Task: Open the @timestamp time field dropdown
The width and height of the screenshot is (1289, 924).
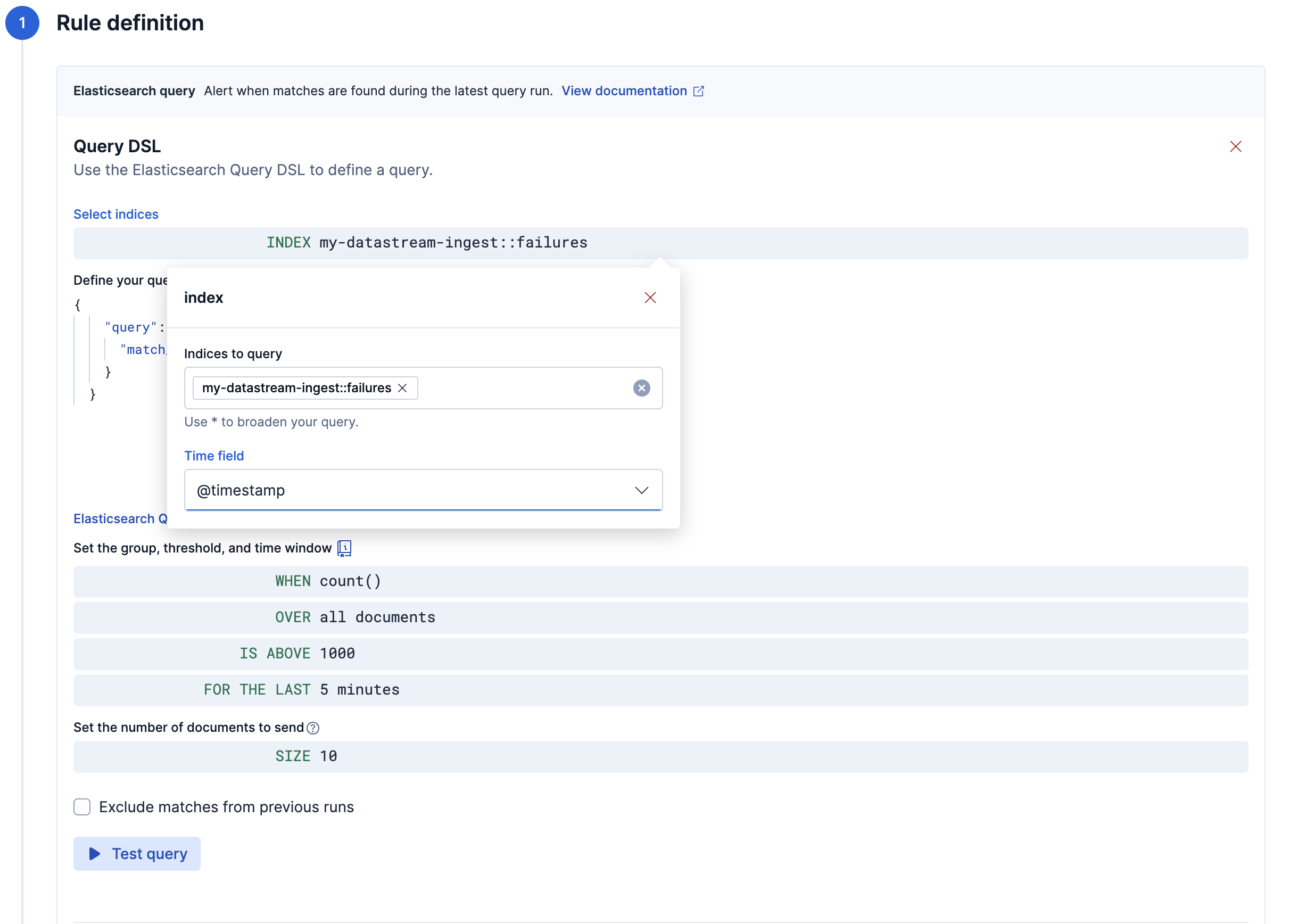Action: pyautogui.click(x=423, y=490)
